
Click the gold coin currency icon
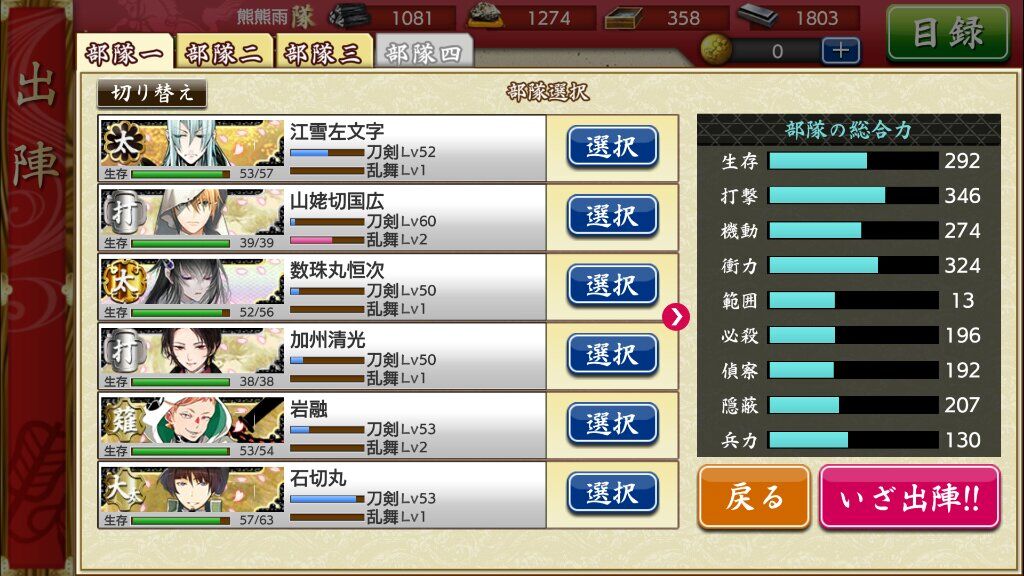click(x=715, y=50)
